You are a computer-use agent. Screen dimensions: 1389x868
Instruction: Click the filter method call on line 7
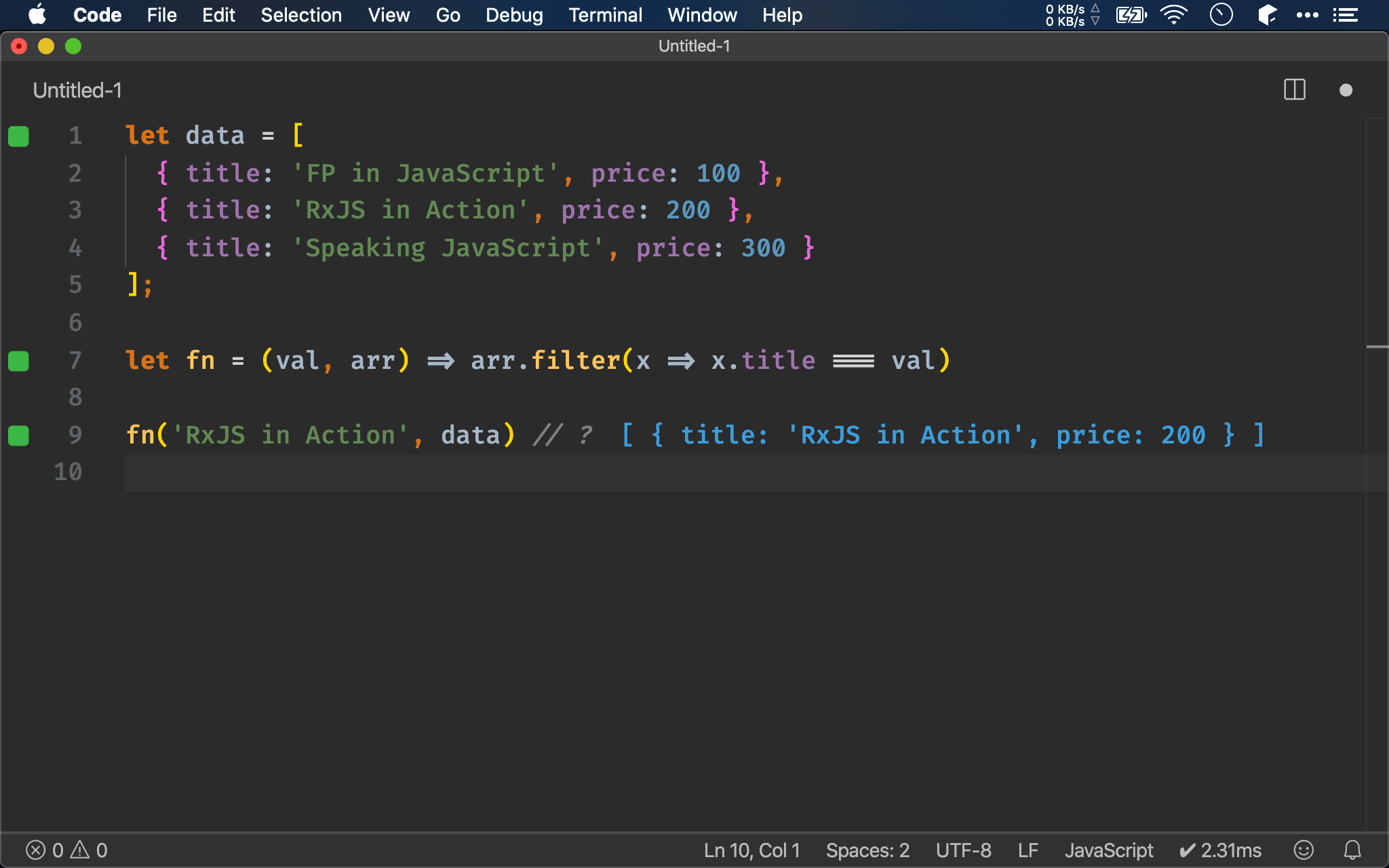click(x=575, y=360)
